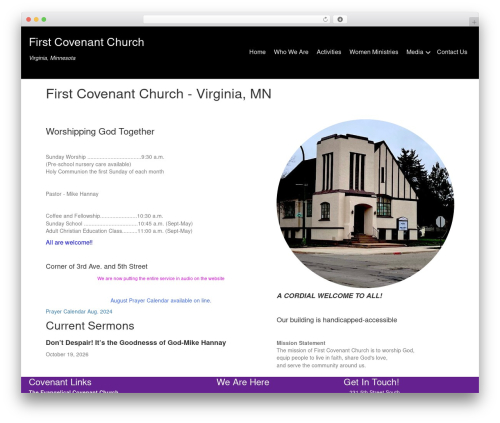Click the A Cordial Welcome To All text
The image size is (500, 423).
(x=329, y=296)
